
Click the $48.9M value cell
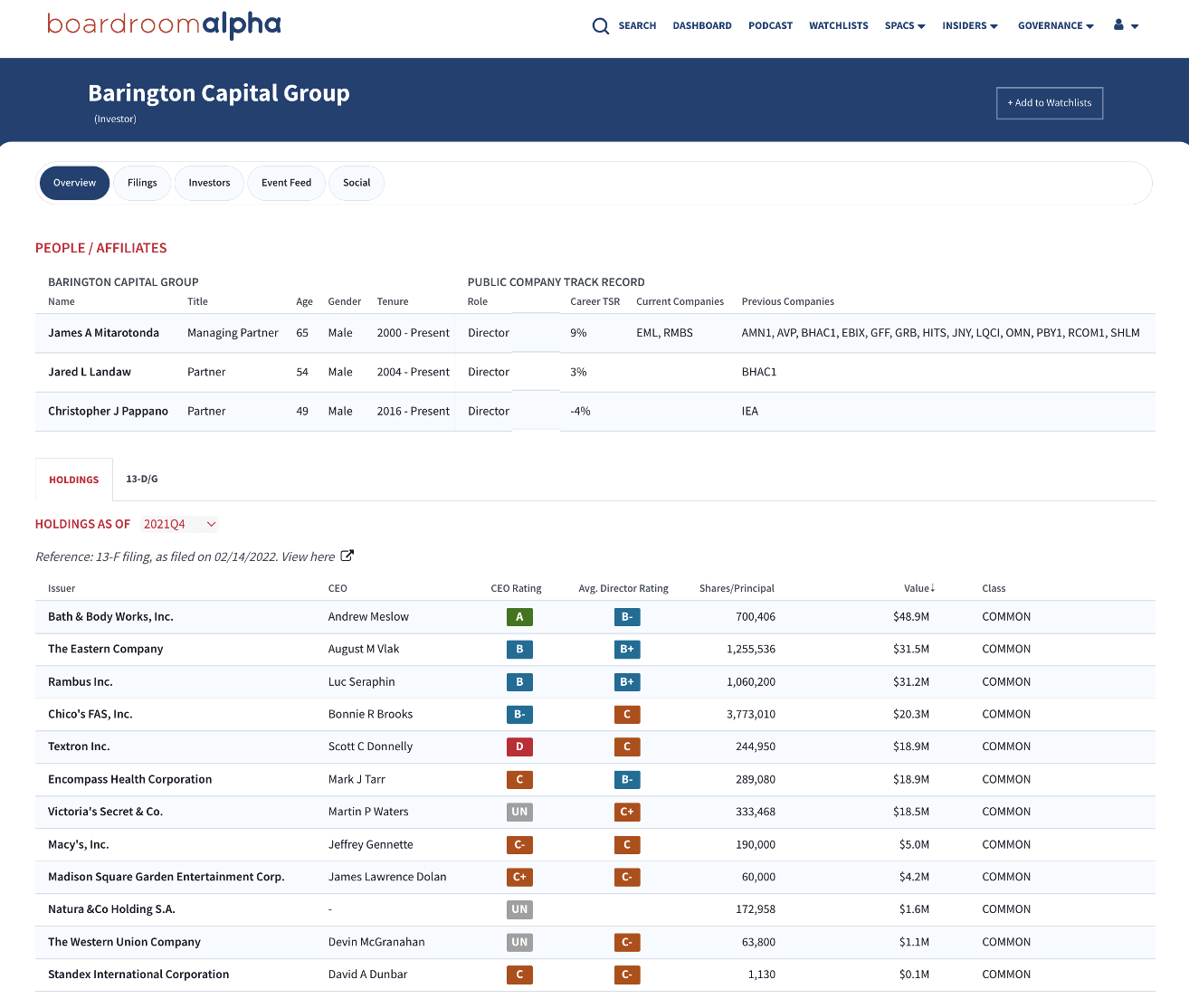click(911, 617)
